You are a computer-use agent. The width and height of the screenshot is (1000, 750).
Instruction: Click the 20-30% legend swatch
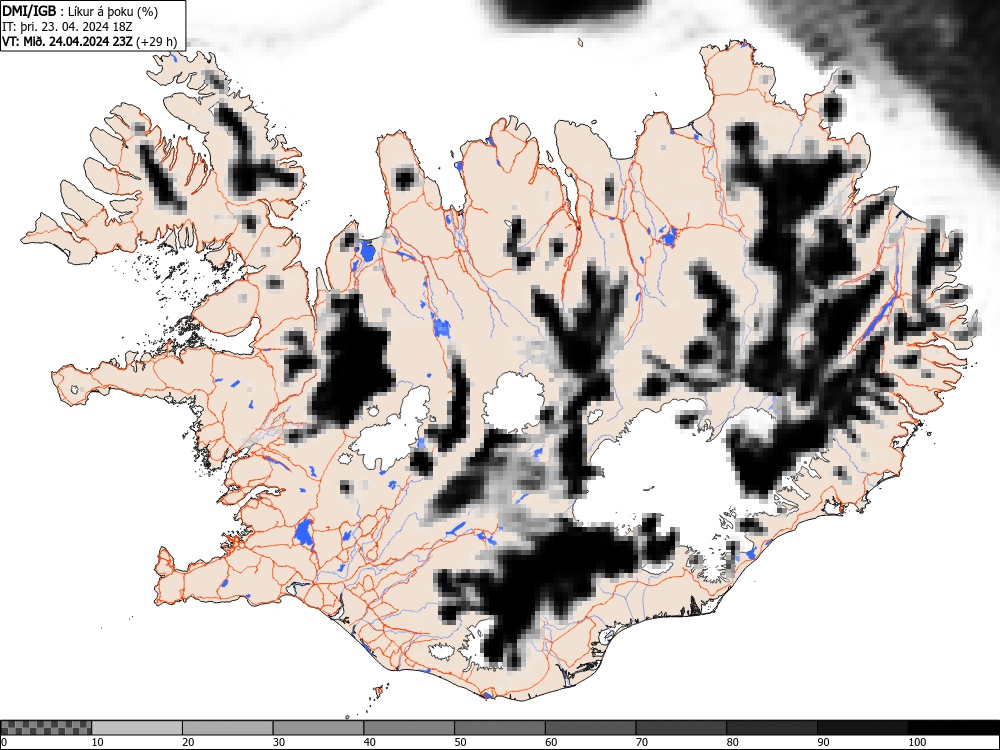[228, 728]
